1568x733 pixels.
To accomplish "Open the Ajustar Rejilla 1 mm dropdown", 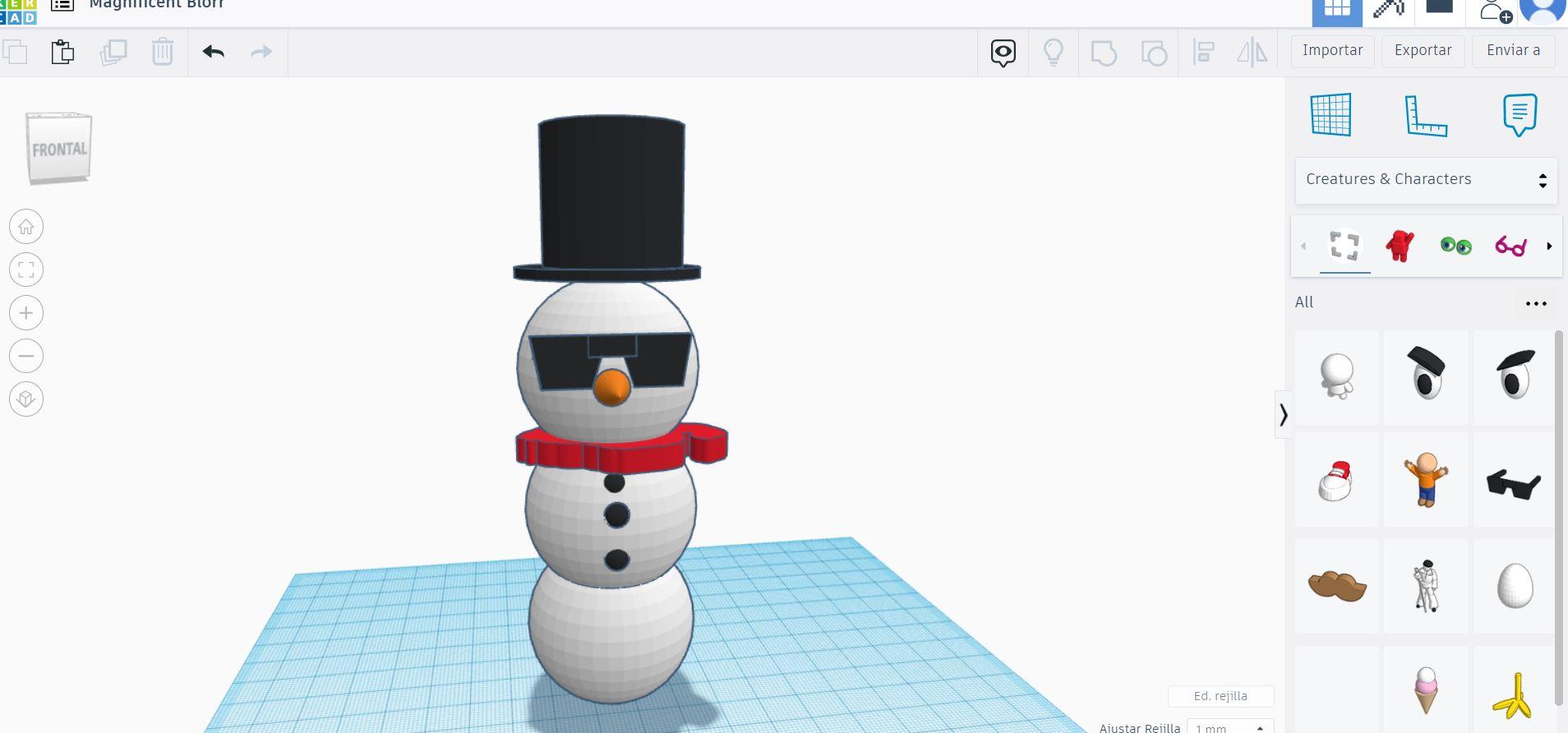I will coord(1230,728).
